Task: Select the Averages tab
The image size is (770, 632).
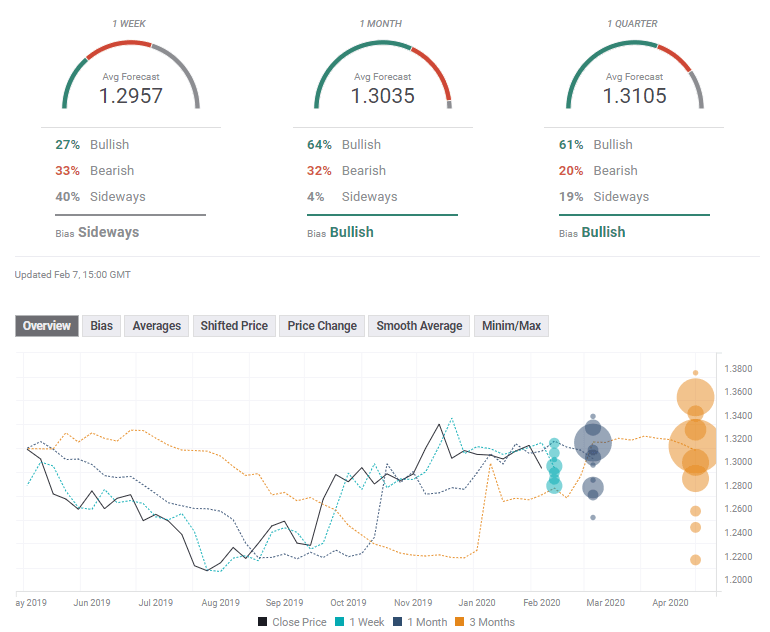Action: [x=157, y=326]
